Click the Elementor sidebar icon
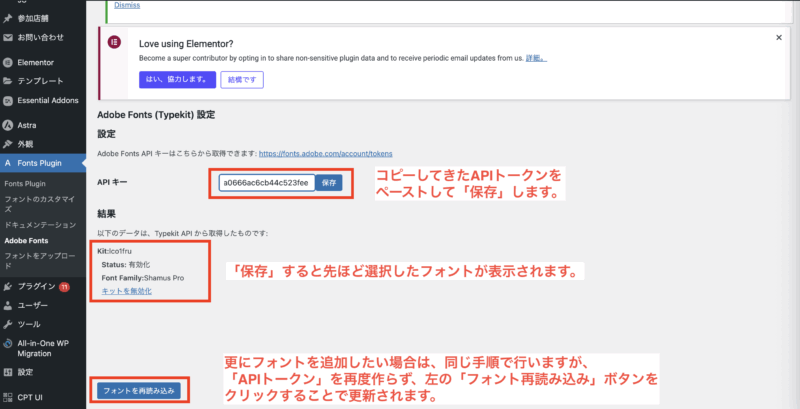This screenshot has height=409, width=800. click(x=8, y=63)
